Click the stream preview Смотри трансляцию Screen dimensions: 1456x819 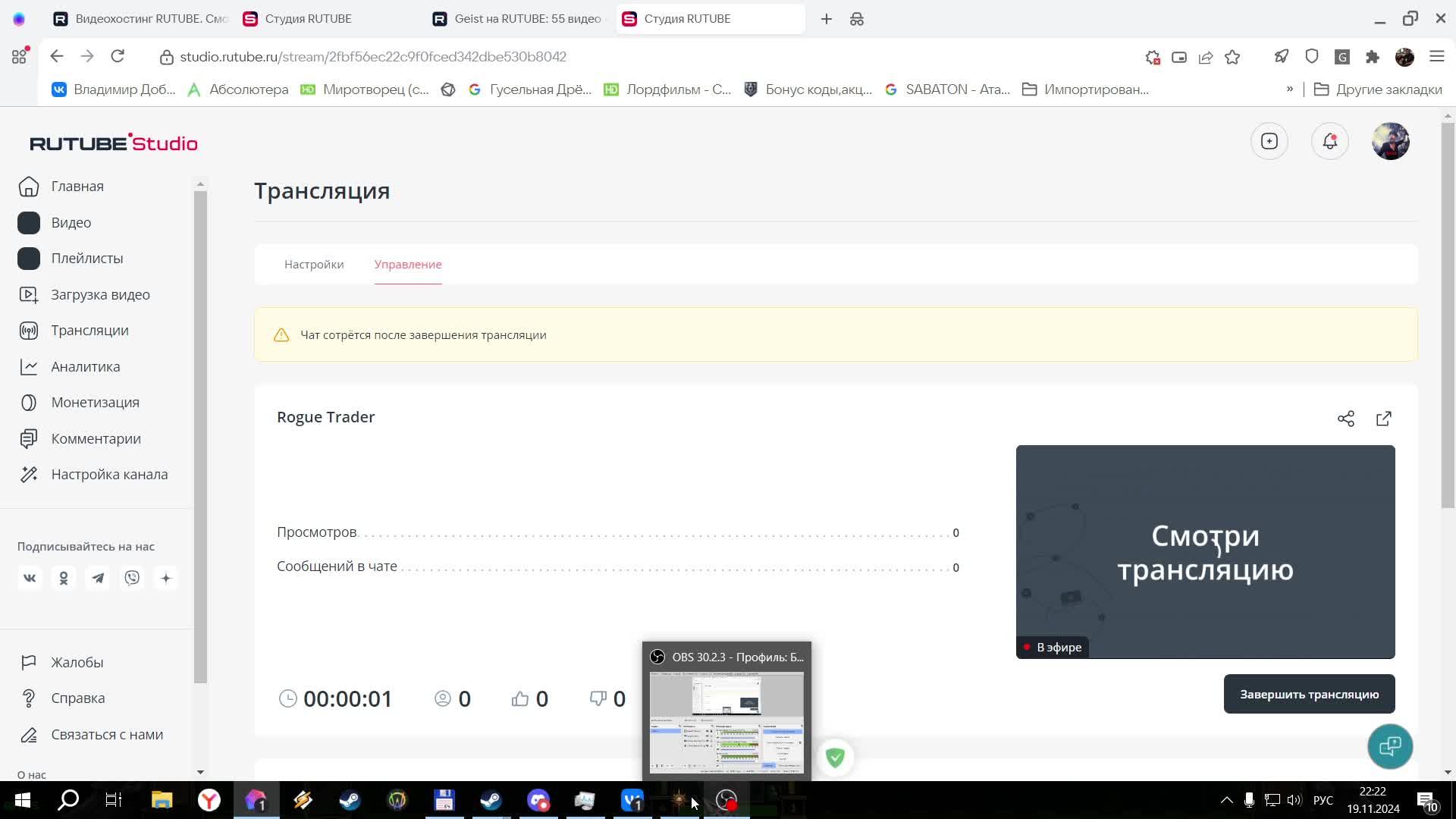pyautogui.click(x=1206, y=553)
